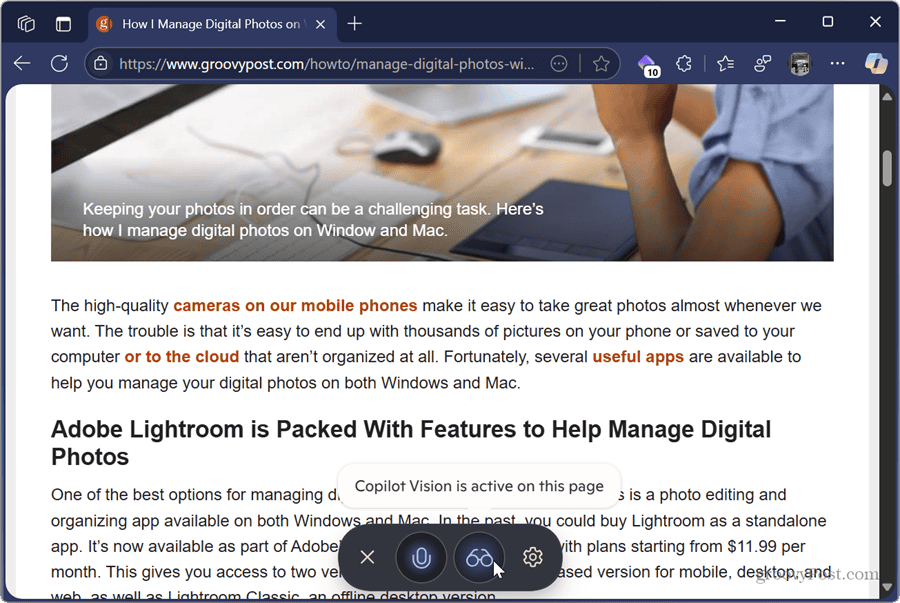Image resolution: width=900 pixels, height=603 pixels.
Task: Add this page to favorites star
Action: tap(601, 63)
